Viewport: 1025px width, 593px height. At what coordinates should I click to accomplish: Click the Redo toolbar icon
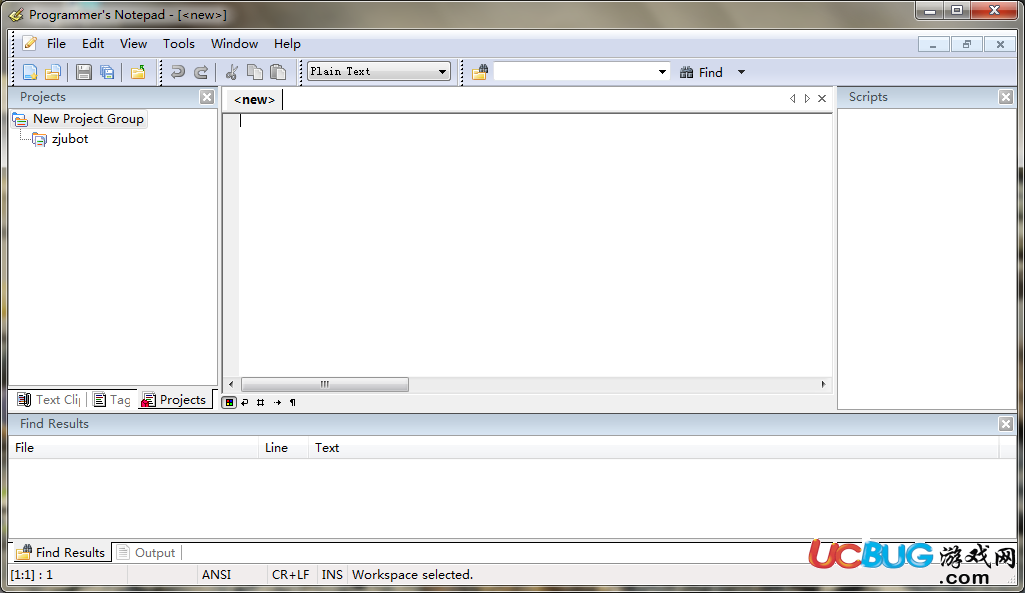click(201, 72)
